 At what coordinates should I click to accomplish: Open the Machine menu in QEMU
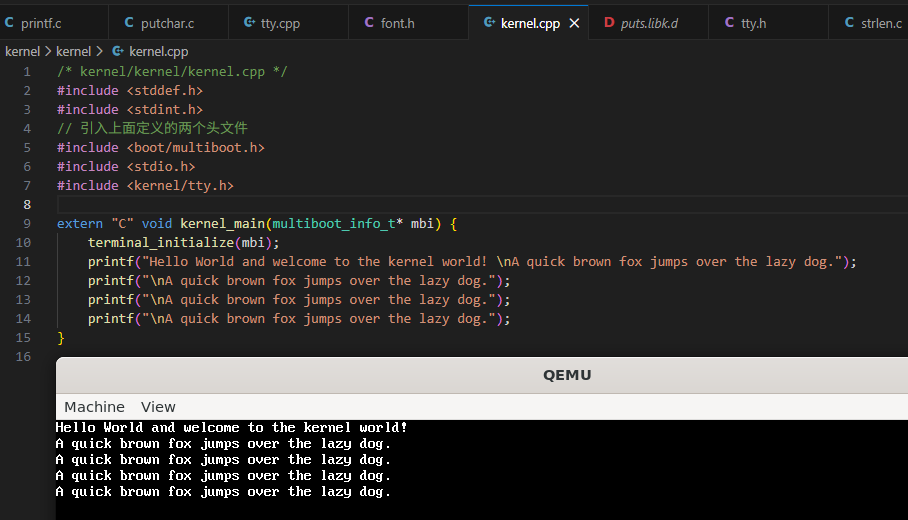[x=94, y=407]
